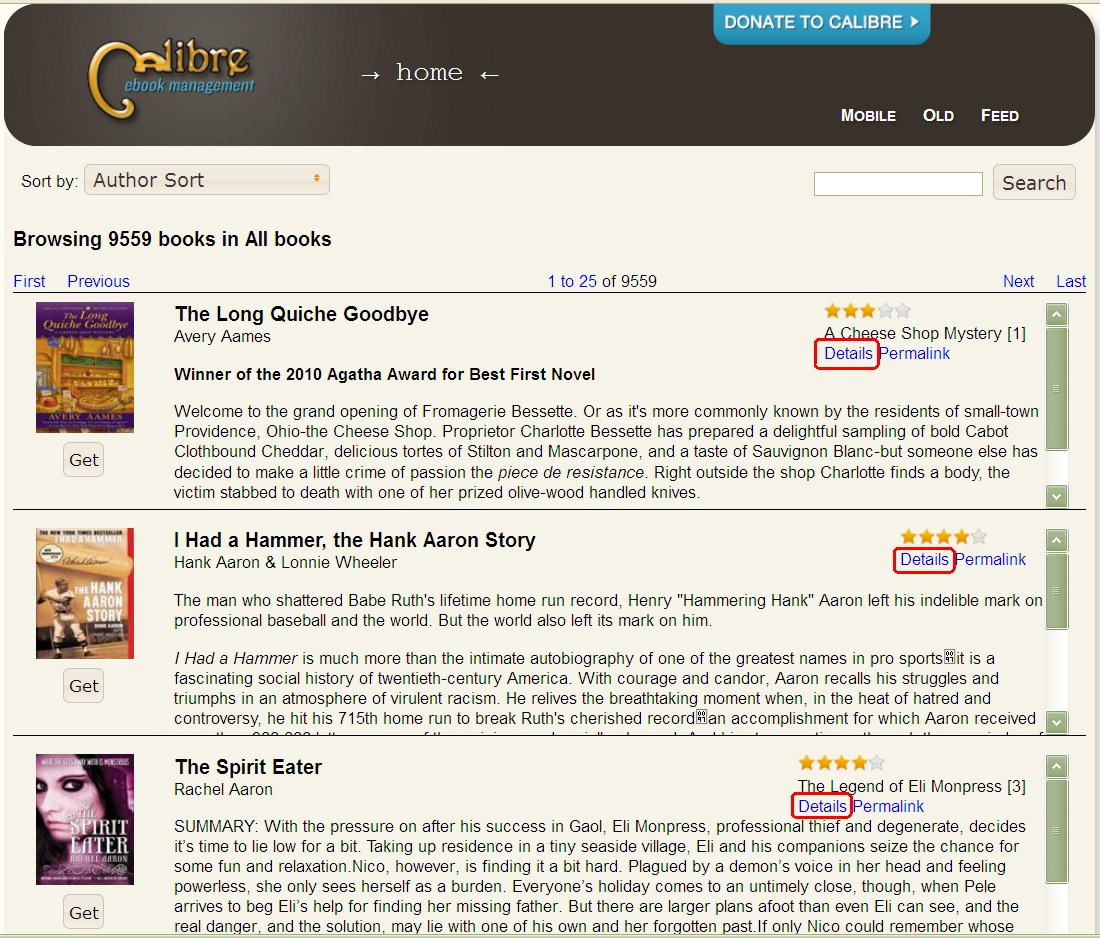Click title I Had a Hammer, the Hank Aaron Story

pos(355,540)
